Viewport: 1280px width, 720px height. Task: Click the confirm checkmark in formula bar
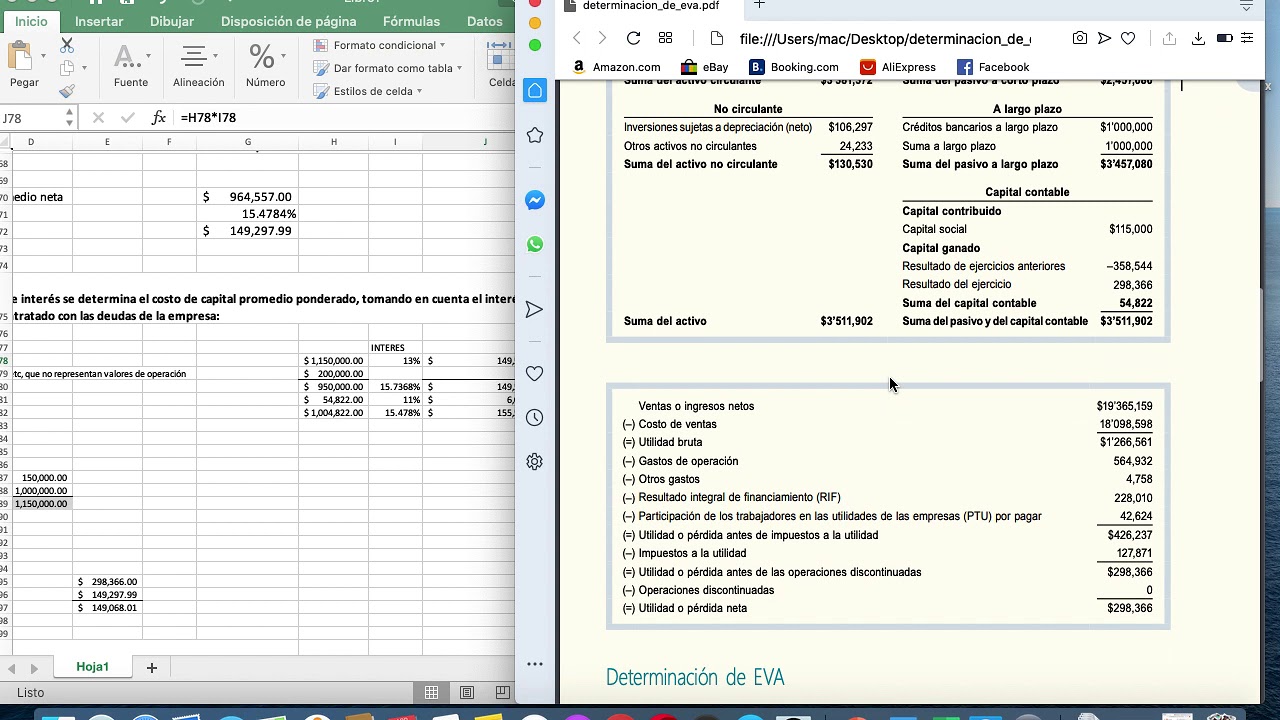point(127,118)
